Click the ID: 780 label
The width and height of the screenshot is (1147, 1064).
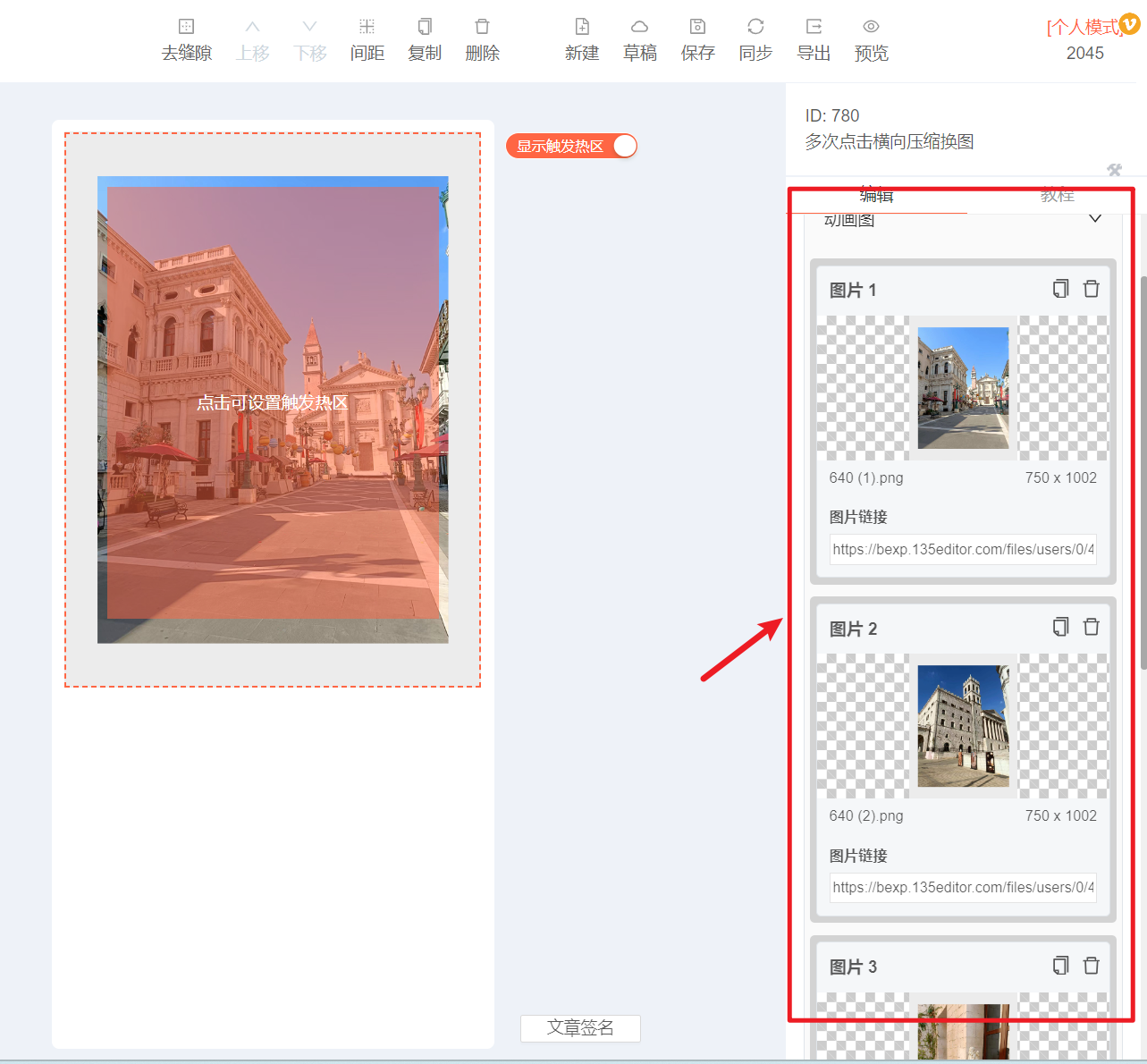coord(832,115)
